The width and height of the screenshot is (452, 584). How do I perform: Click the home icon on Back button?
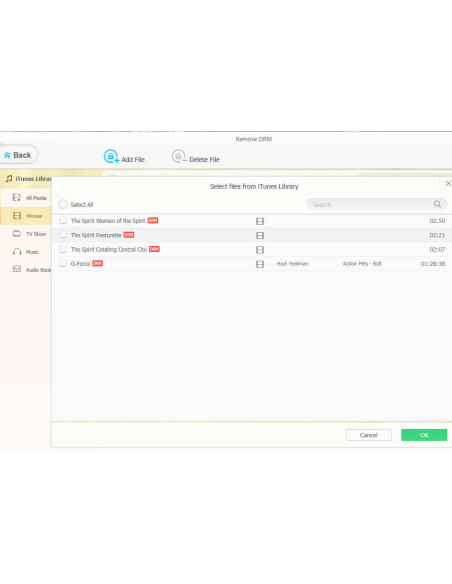7,155
